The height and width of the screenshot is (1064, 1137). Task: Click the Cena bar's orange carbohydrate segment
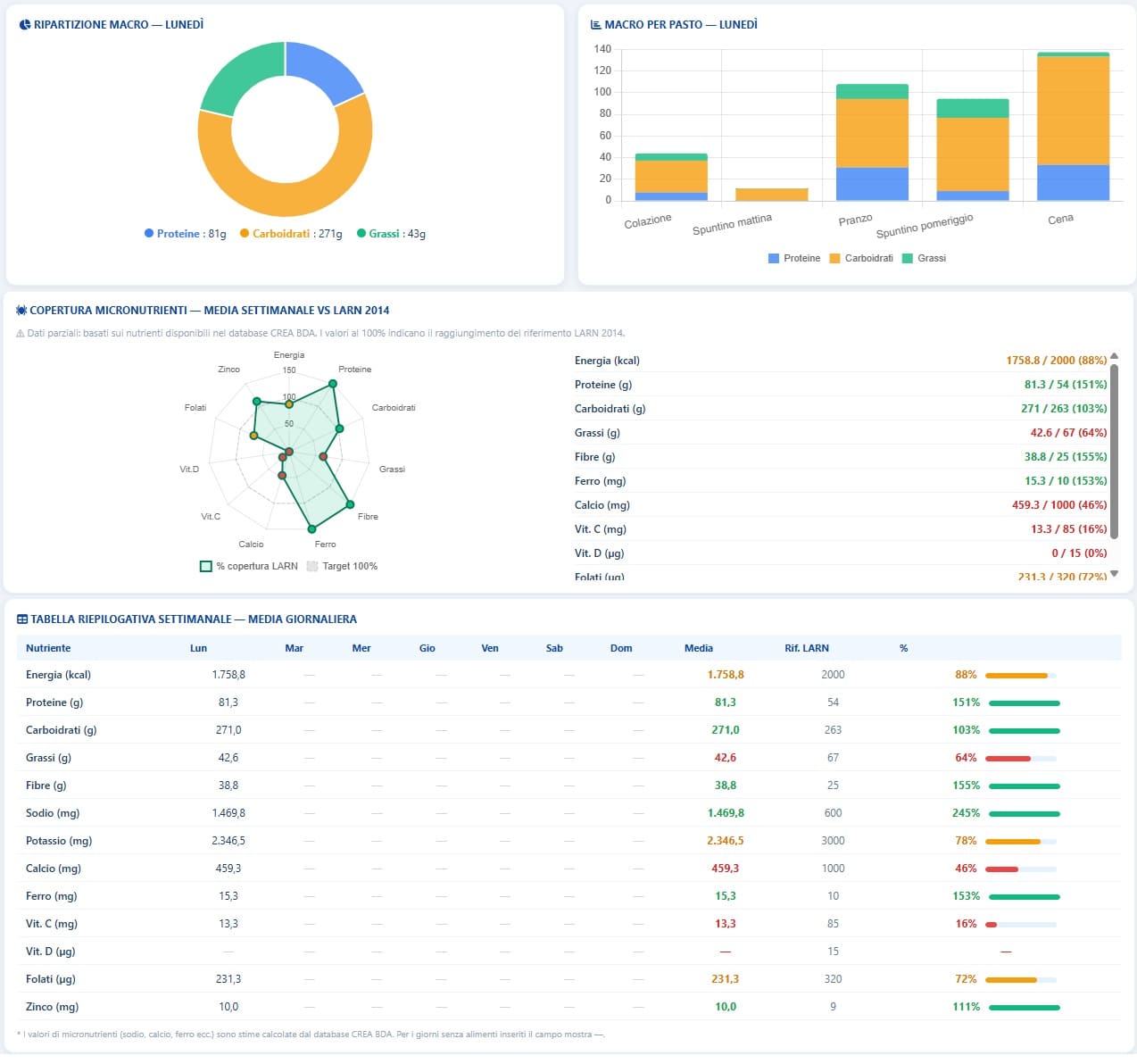[x=1073, y=111]
